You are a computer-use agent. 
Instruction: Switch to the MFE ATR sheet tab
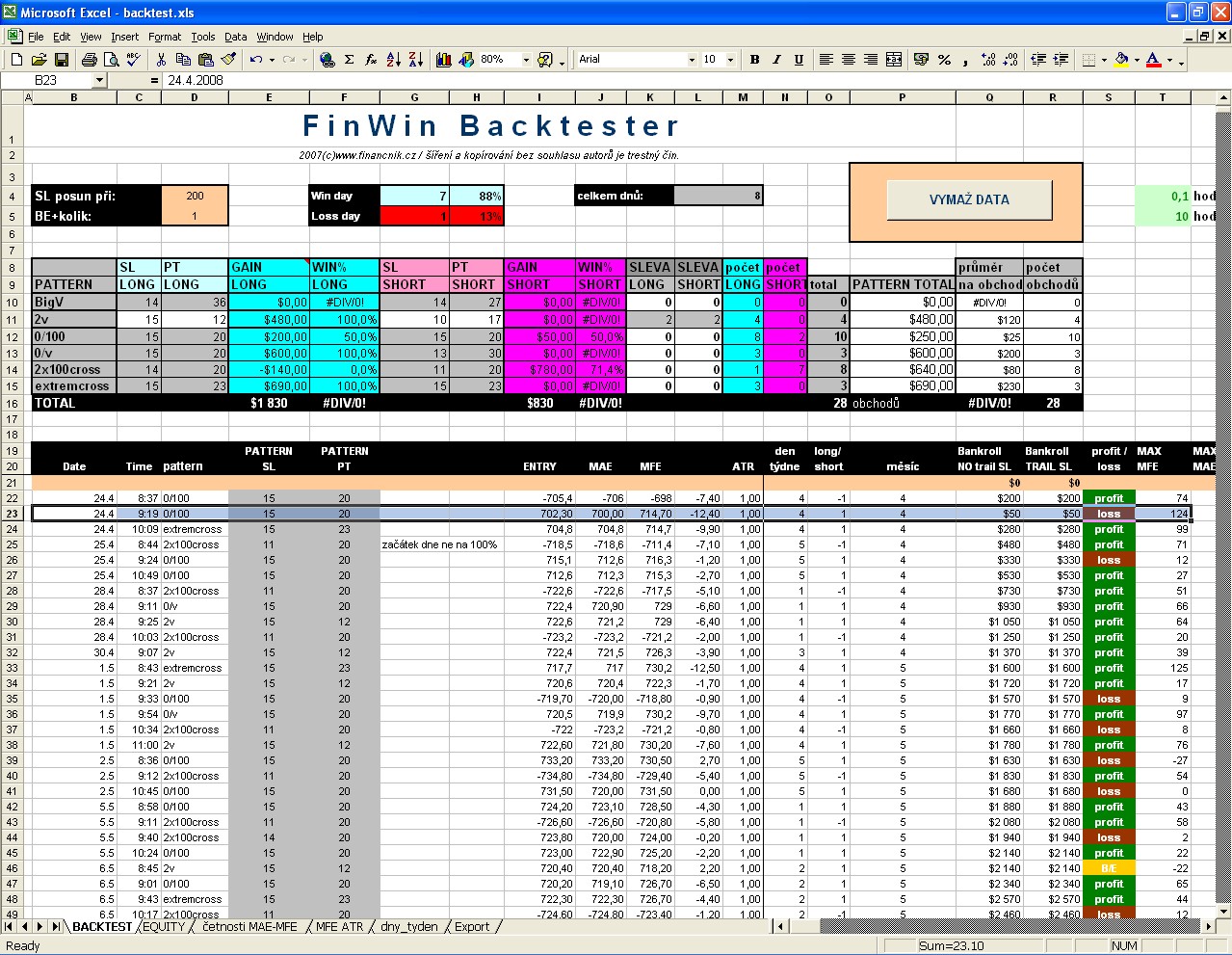point(339,927)
